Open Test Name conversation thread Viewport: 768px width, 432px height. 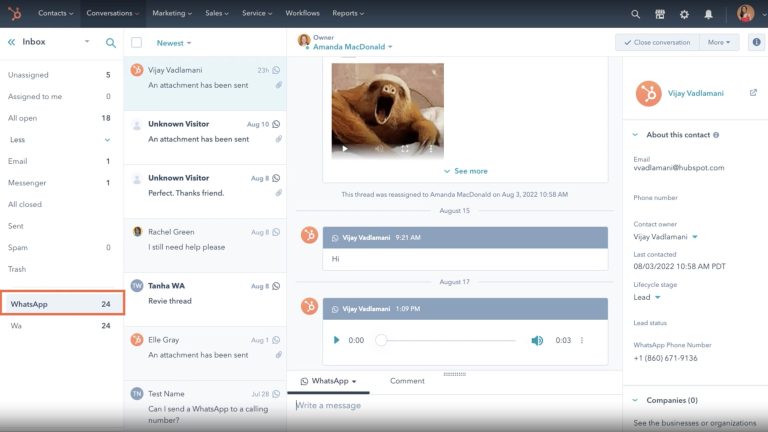(x=205, y=407)
